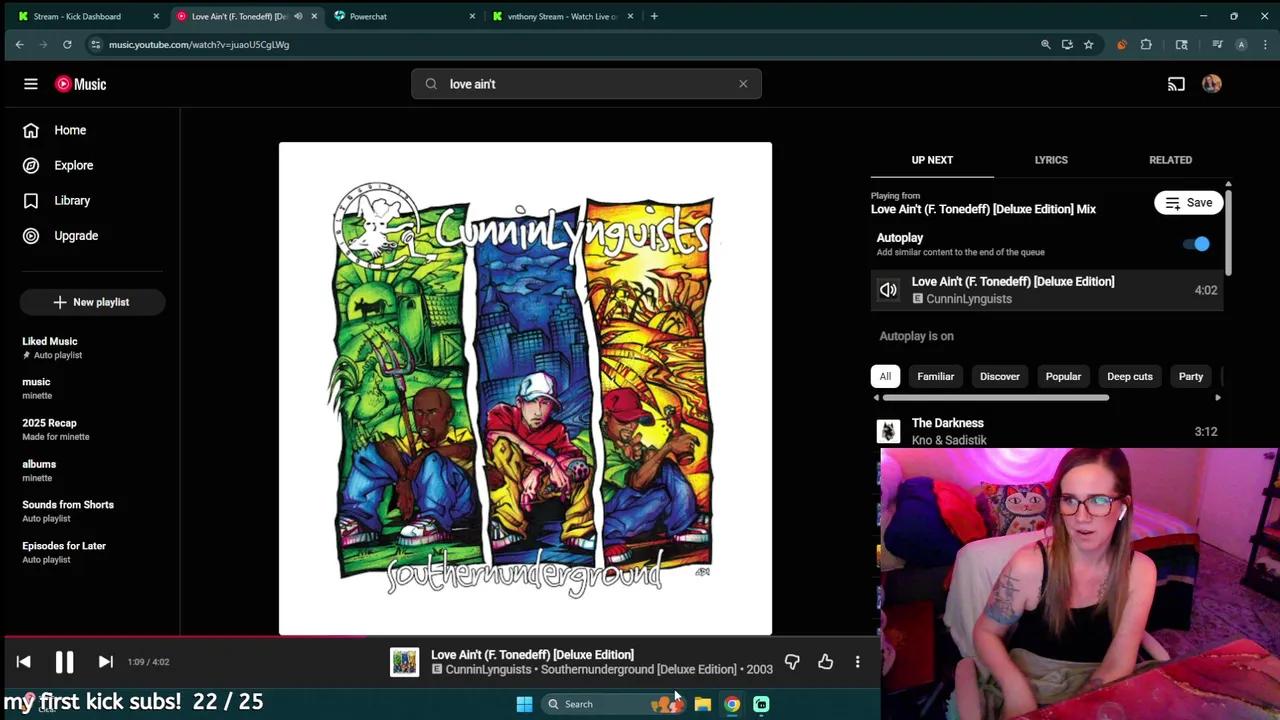Mute the YouTube Music tab audio icon
Viewport: 1280px width, 720px height.
[x=298, y=16]
